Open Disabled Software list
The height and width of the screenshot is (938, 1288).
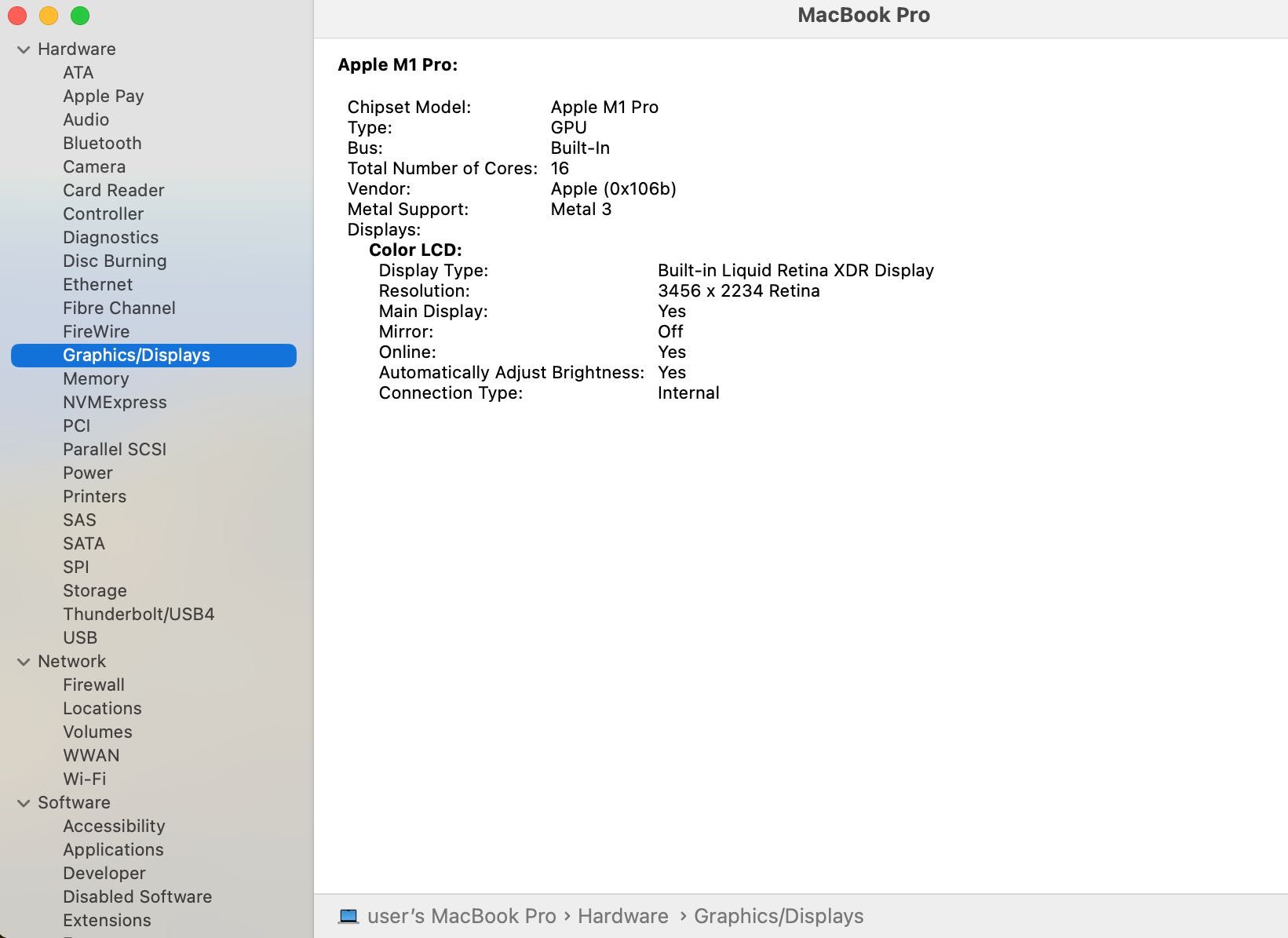point(137,896)
